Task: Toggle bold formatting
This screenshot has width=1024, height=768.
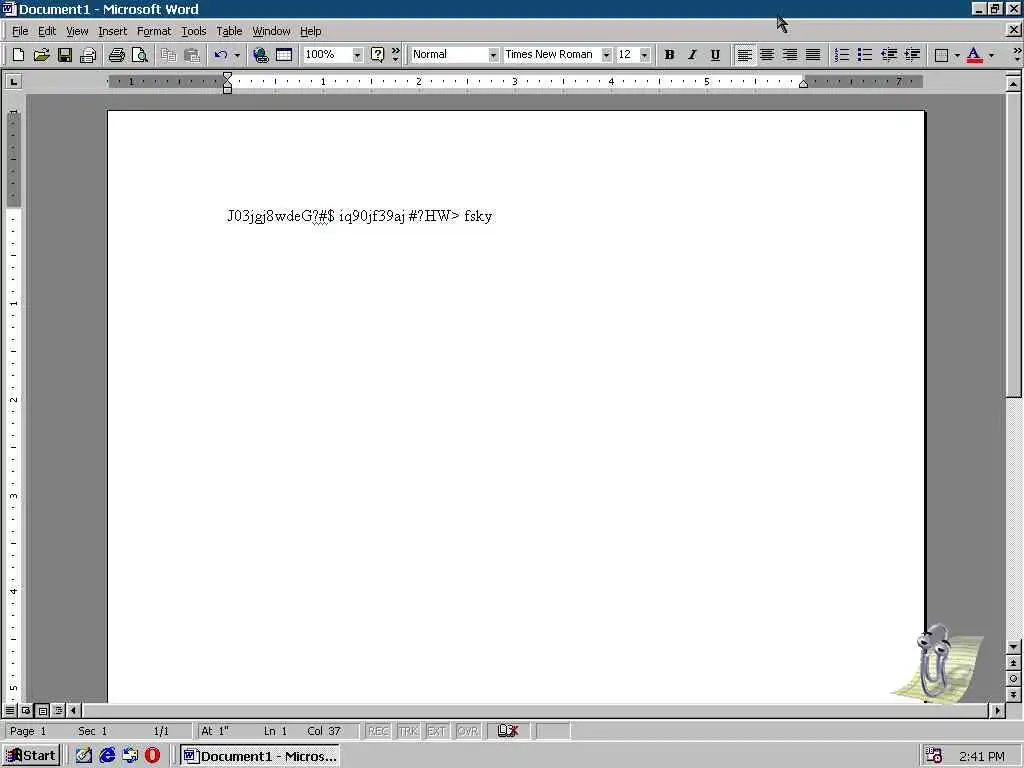Action: pyautogui.click(x=669, y=55)
